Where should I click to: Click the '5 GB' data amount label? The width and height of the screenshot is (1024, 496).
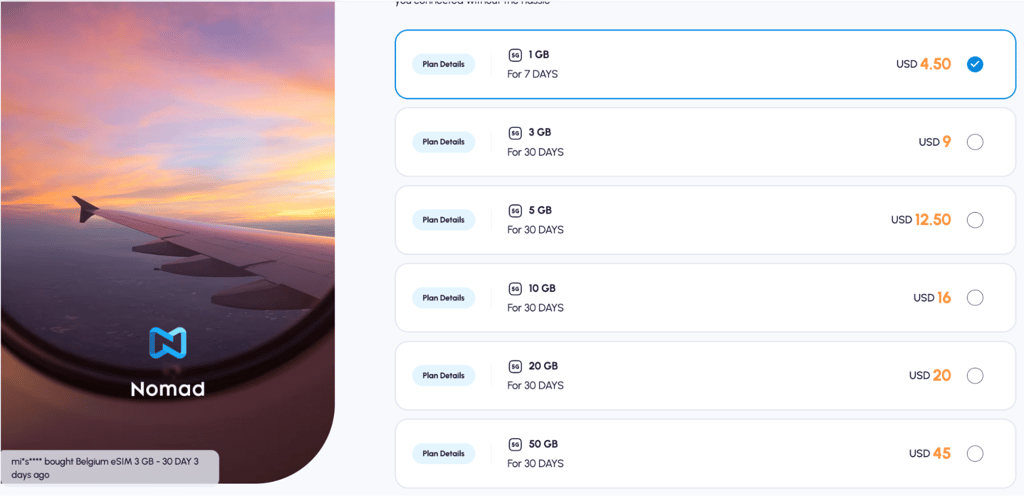[x=540, y=210]
